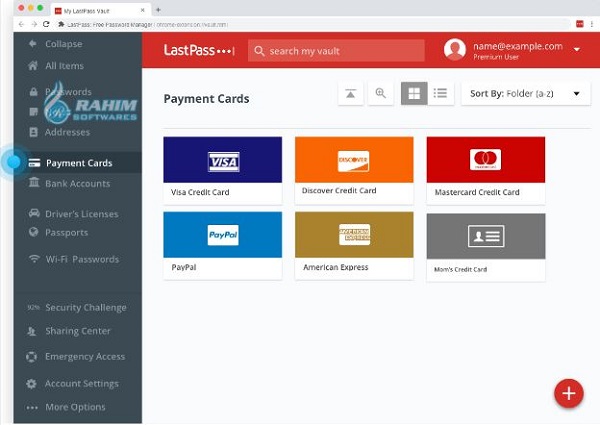Click the name@example.com account label
Image resolution: width=600 pixels, height=425 pixels.
click(x=518, y=46)
